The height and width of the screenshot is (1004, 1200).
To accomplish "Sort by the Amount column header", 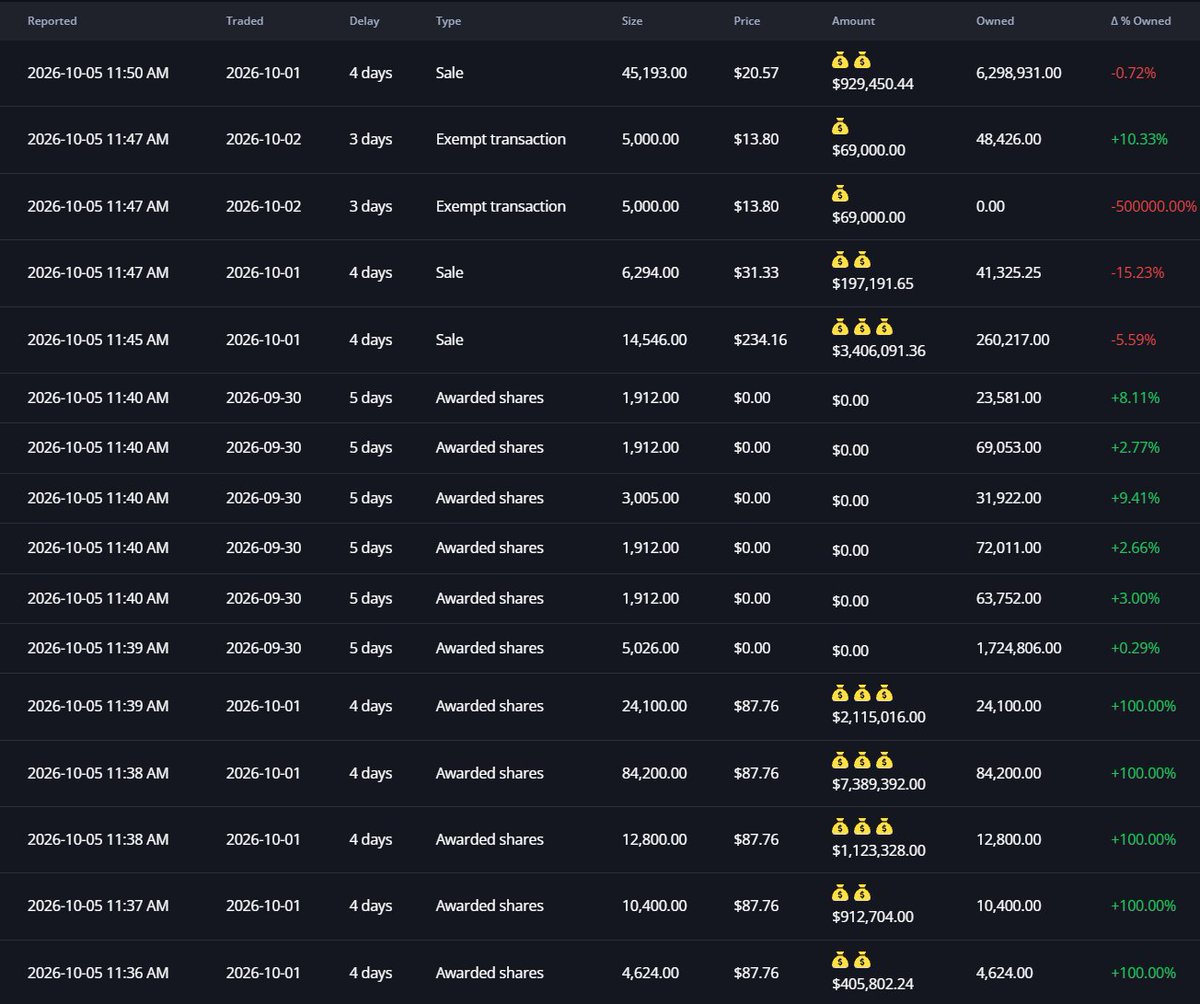I will (x=853, y=21).
